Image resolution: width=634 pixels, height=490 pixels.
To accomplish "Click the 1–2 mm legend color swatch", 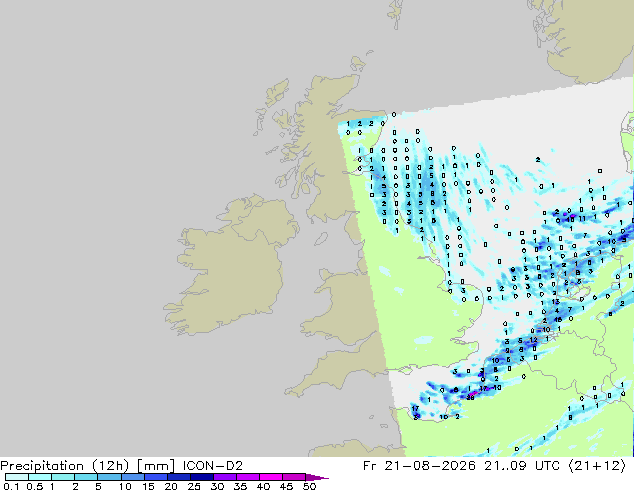I will [x=63, y=477].
